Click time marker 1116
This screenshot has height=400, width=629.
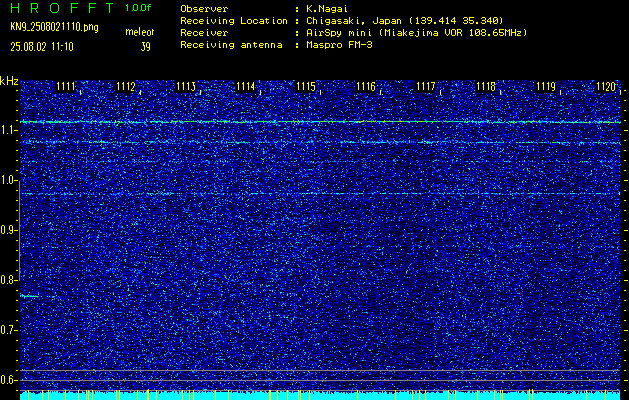[366, 86]
